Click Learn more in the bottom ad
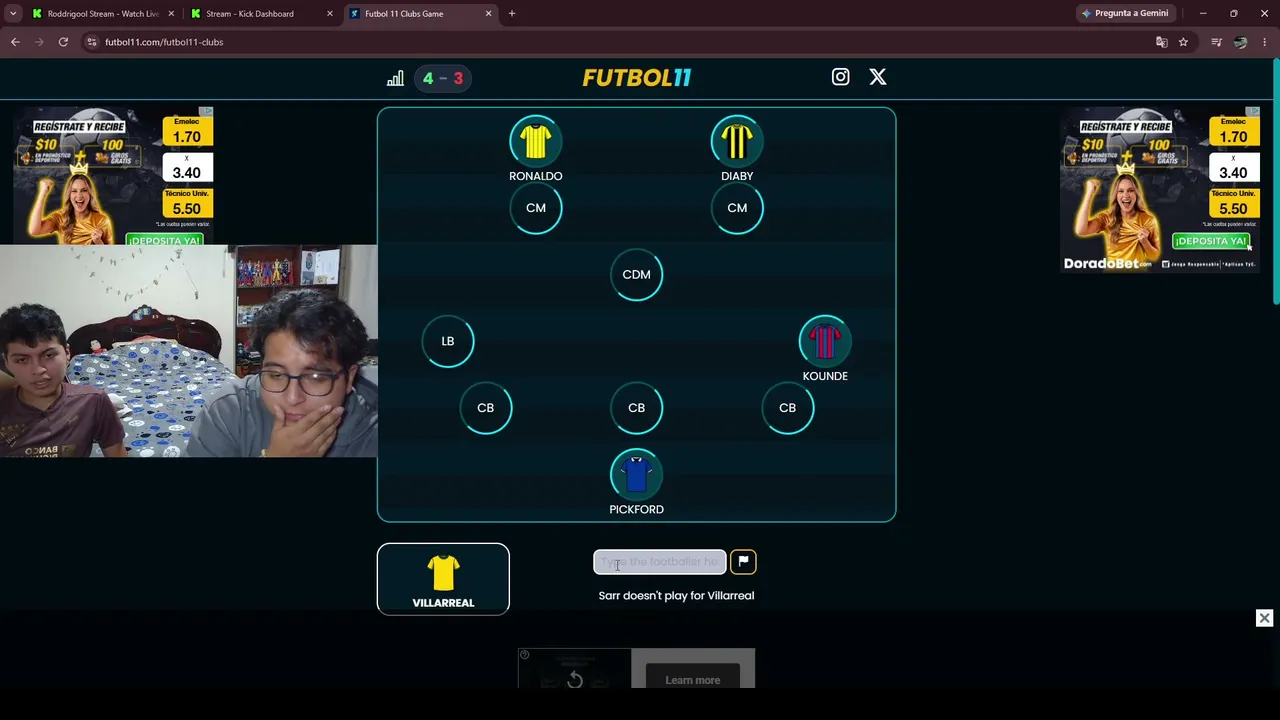 point(693,680)
